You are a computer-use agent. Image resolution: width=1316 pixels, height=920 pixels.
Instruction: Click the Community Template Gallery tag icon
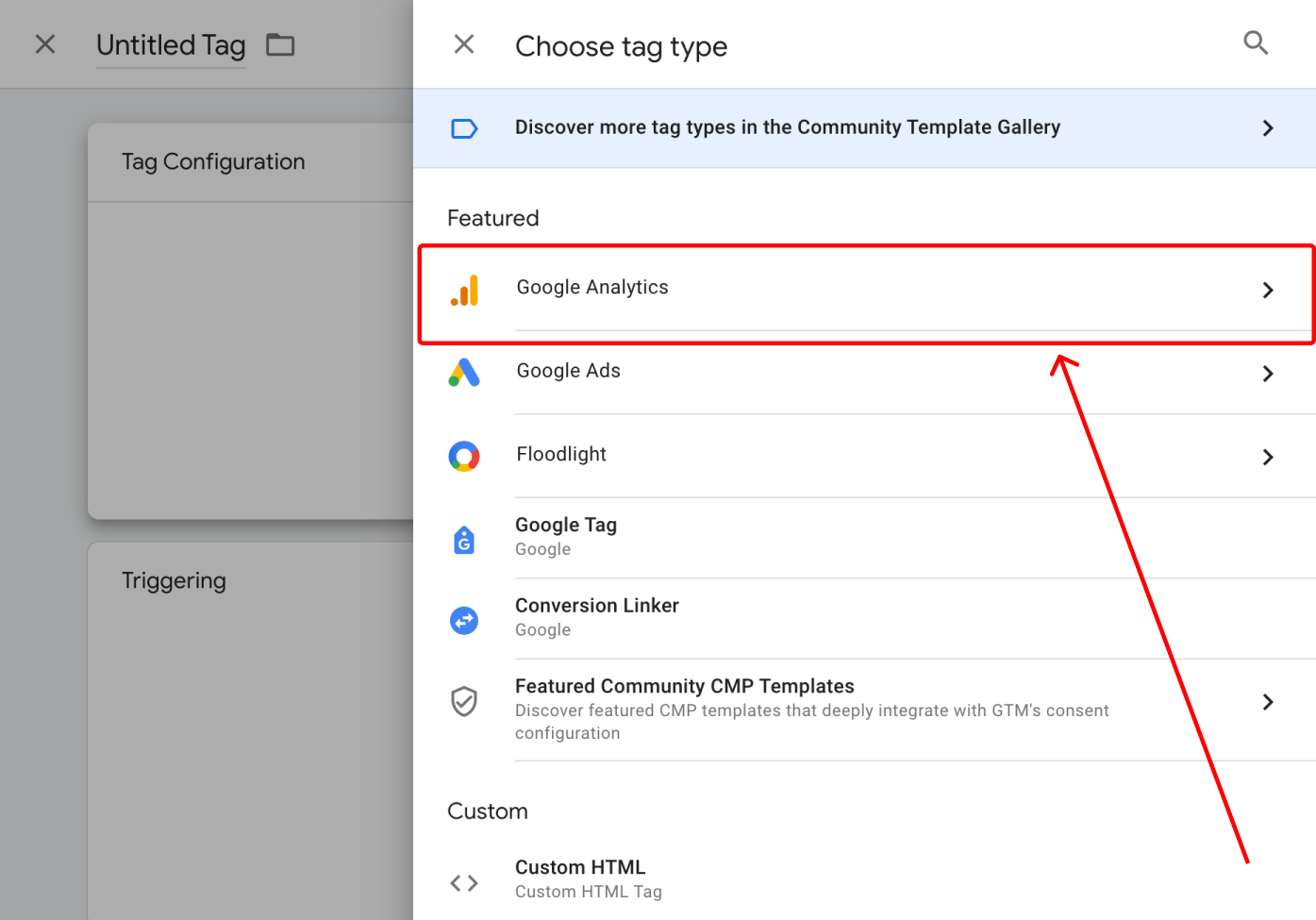(464, 128)
